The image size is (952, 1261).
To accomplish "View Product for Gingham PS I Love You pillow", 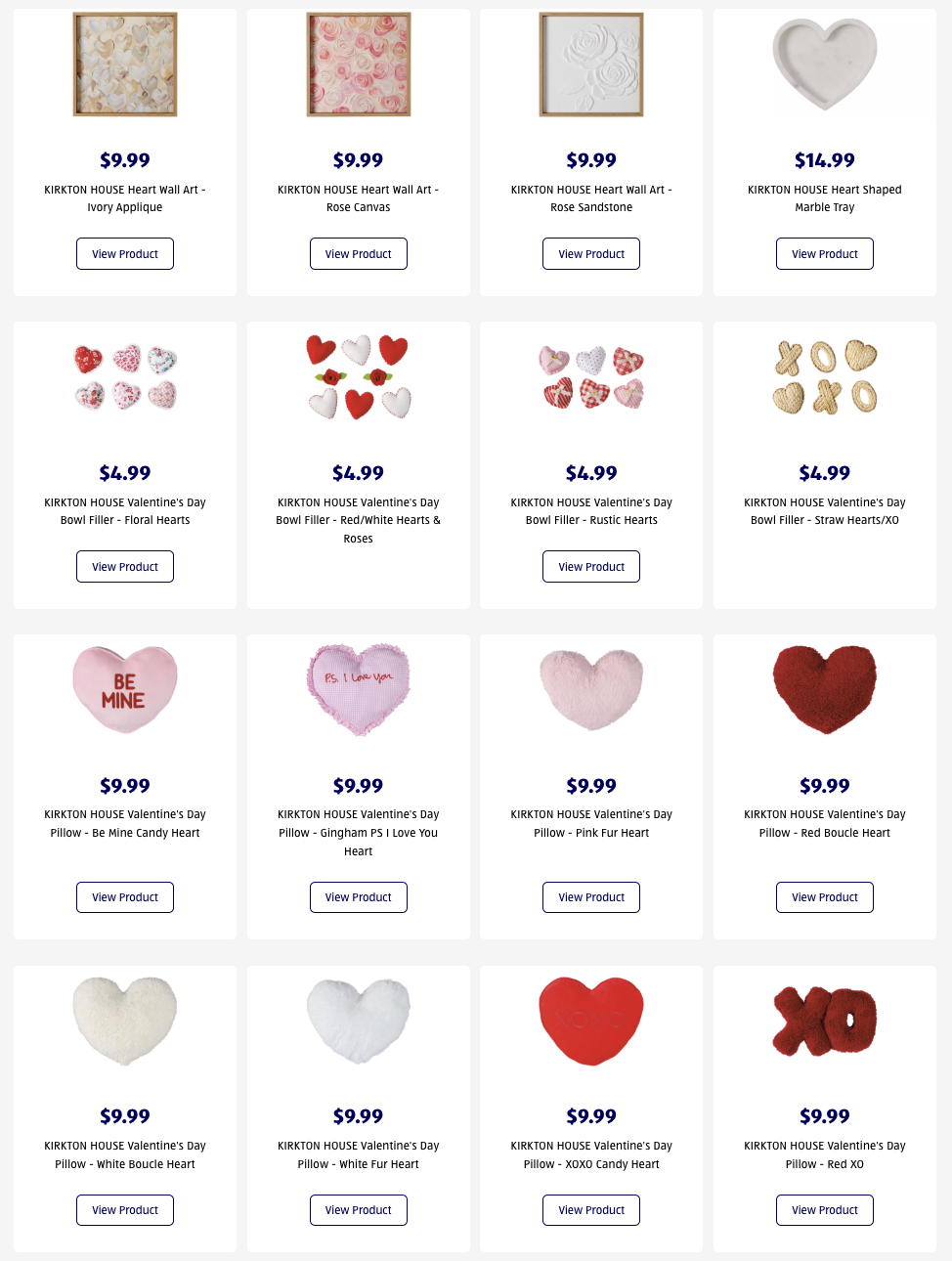I will [x=359, y=897].
